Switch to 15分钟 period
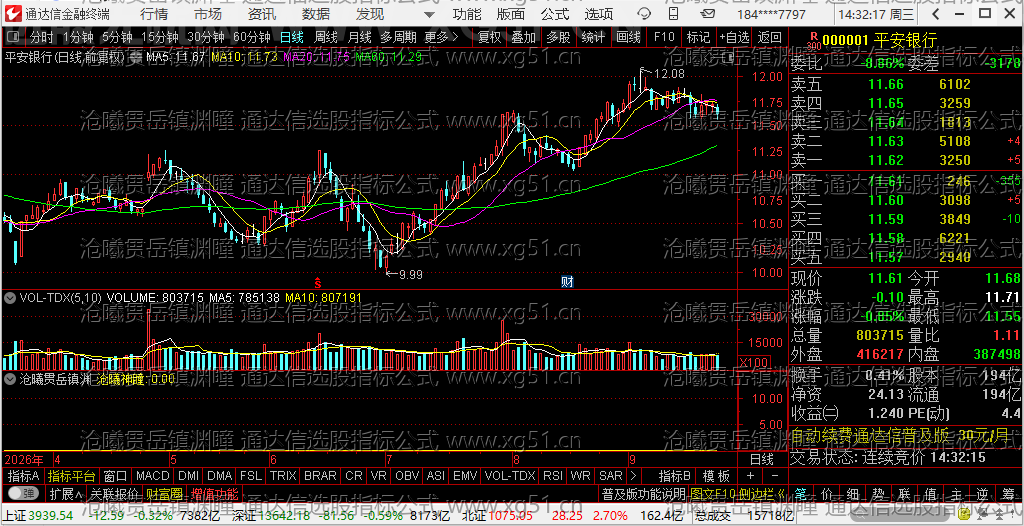 159,38
